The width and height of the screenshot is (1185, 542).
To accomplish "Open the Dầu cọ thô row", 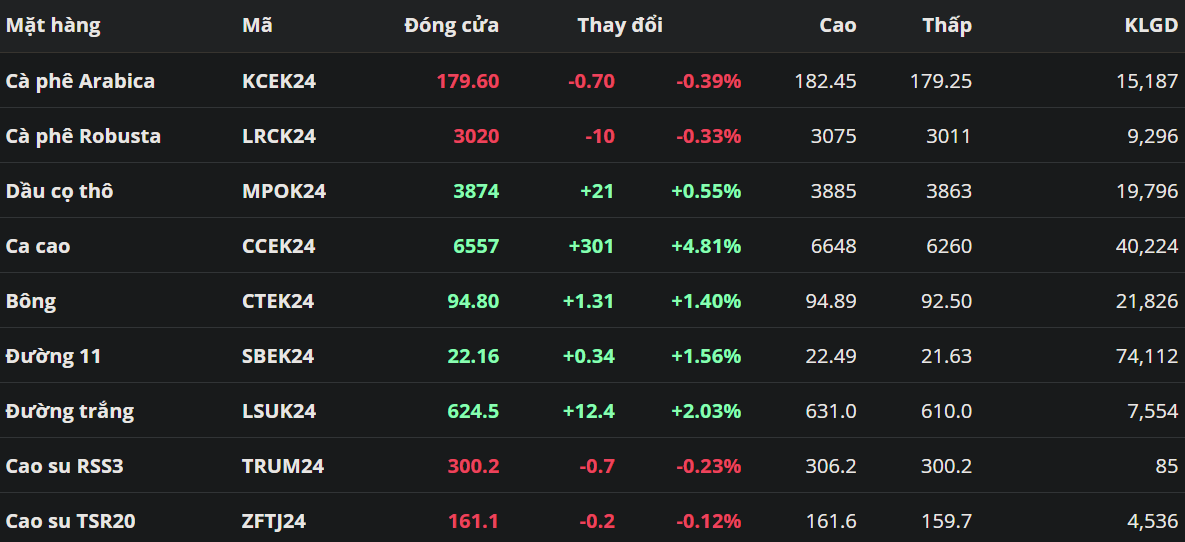I will [59, 191].
